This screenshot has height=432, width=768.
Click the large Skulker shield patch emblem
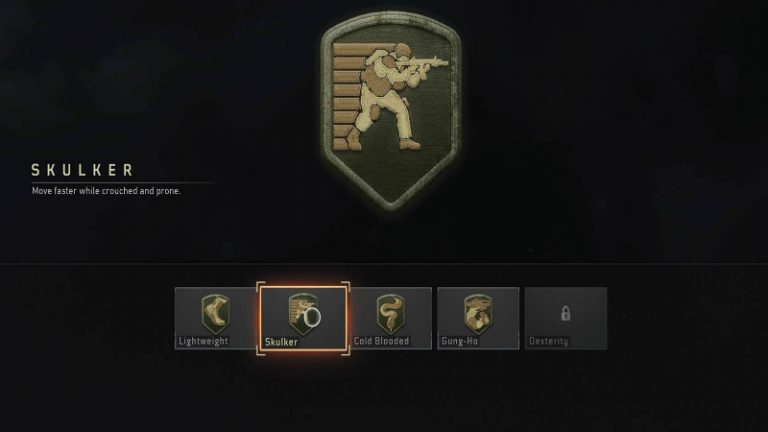(x=390, y=112)
